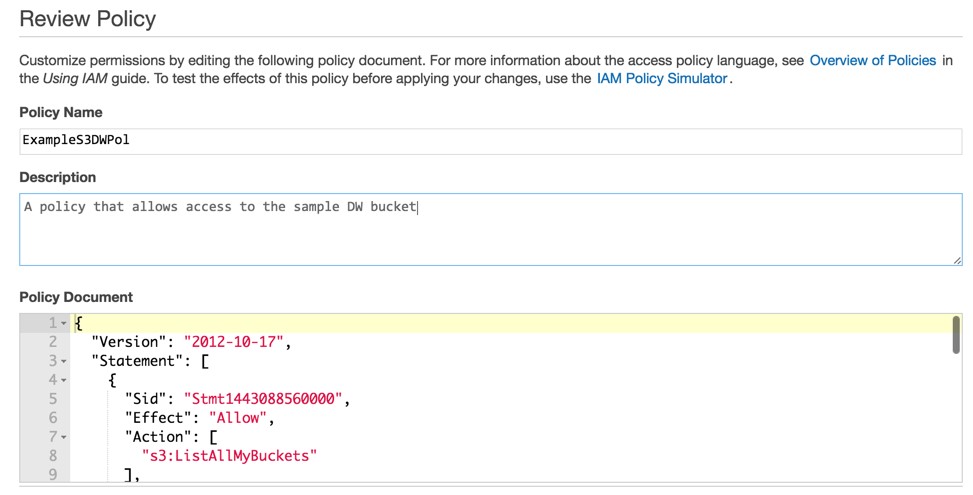Click the "s3:ListAllMyBuckets" action string
The image size is (973, 495).
229,456
